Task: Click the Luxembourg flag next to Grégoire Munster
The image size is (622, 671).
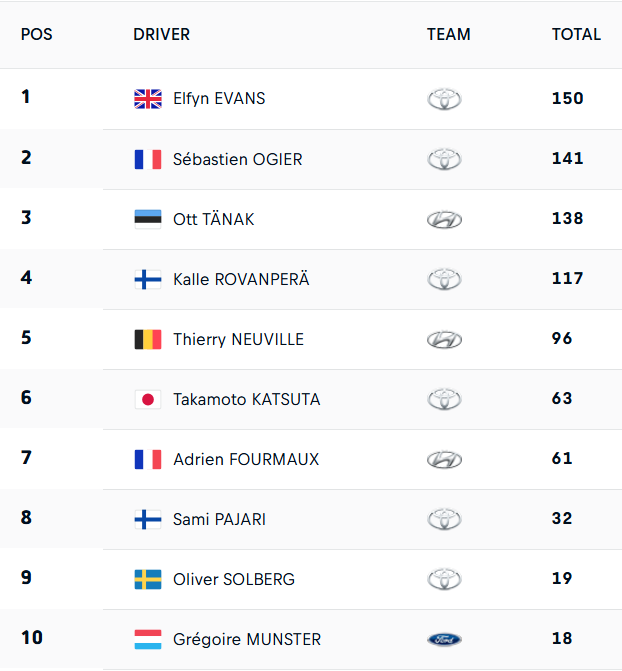Action: (148, 639)
